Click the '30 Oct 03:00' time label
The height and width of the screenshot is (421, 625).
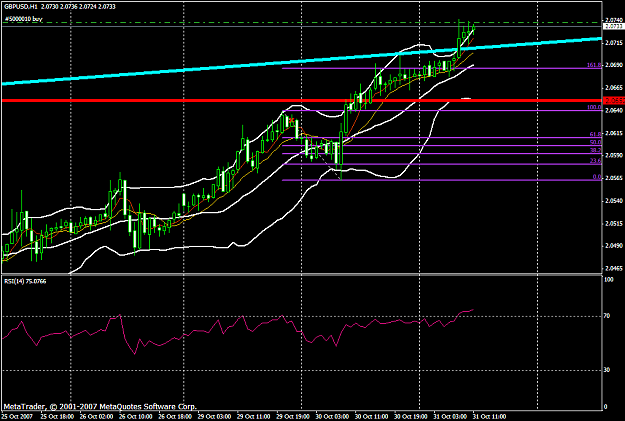(332, 416)
